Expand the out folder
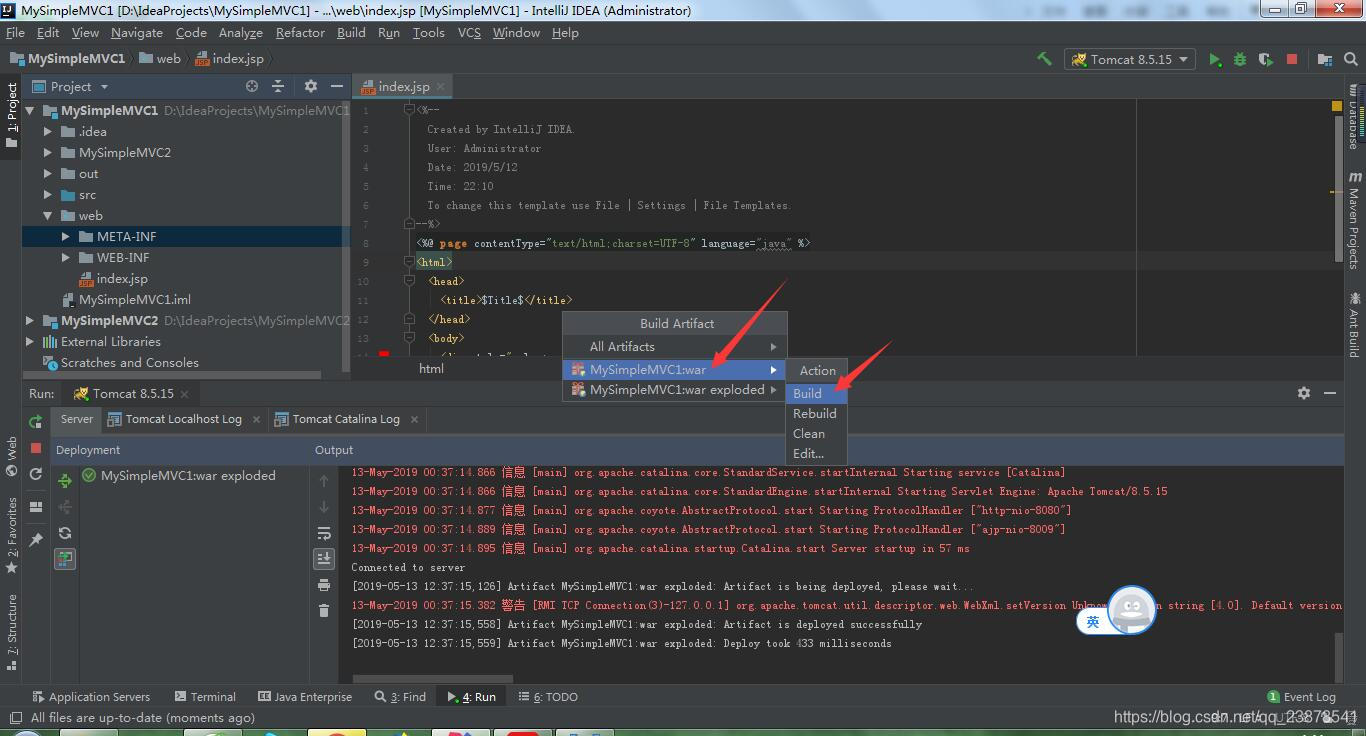1366x736 pixels. [x=47, y=174]
